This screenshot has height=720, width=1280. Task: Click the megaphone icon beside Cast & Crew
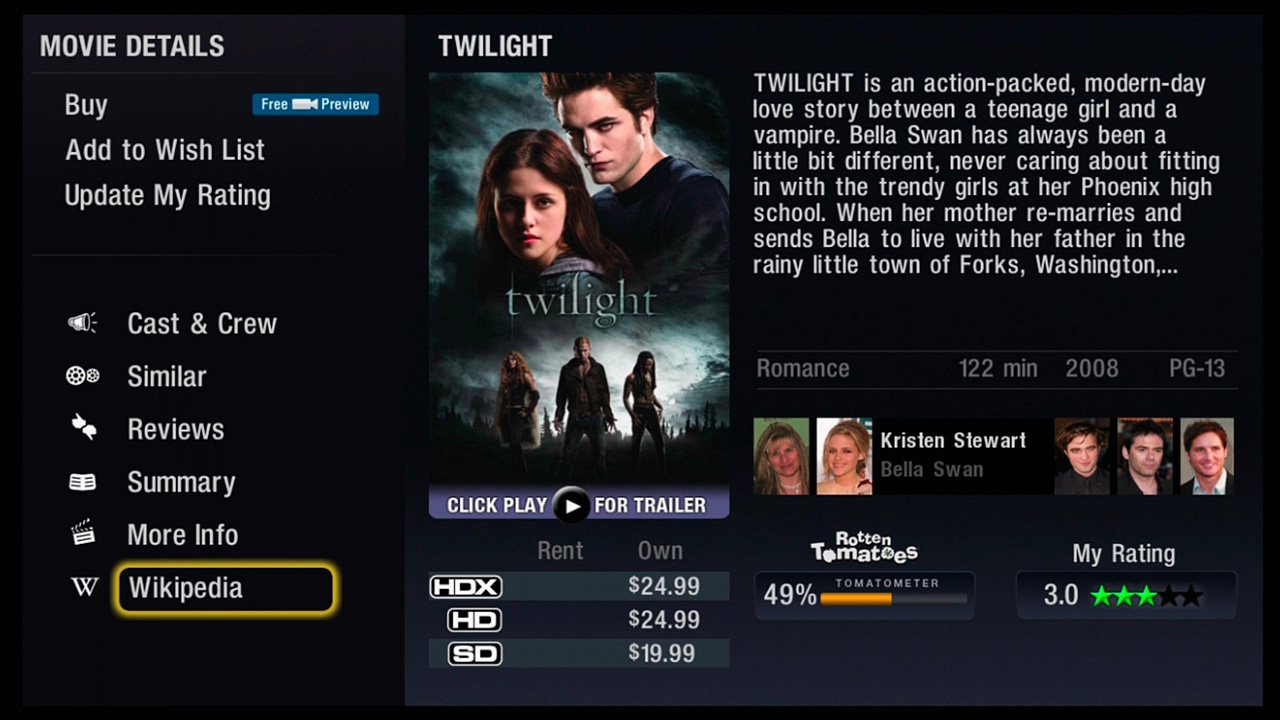pyautogui.click(x=82, y=323)
